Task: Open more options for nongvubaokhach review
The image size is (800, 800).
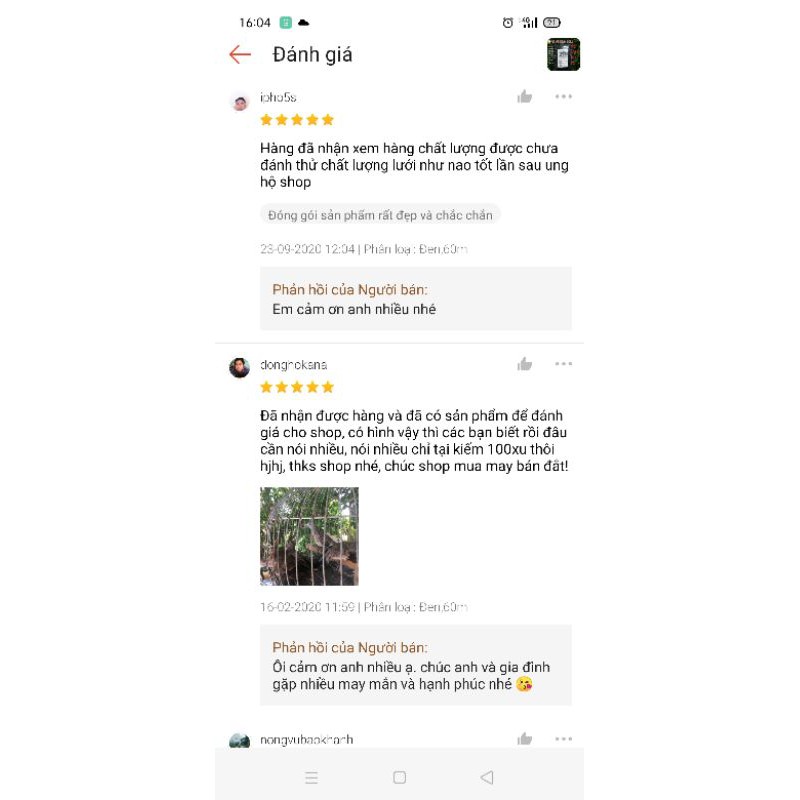Action: click(x=563, y=739)
